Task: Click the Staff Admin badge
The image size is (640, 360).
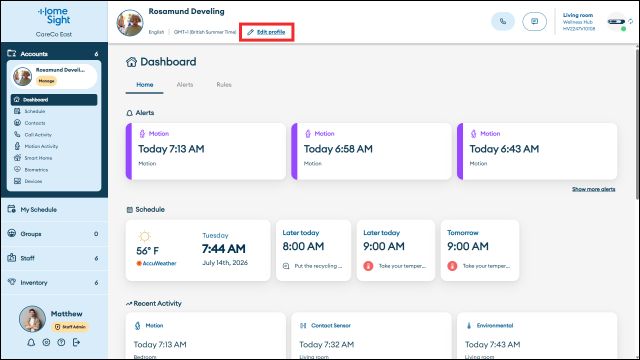Action: [x=70, y=327]
